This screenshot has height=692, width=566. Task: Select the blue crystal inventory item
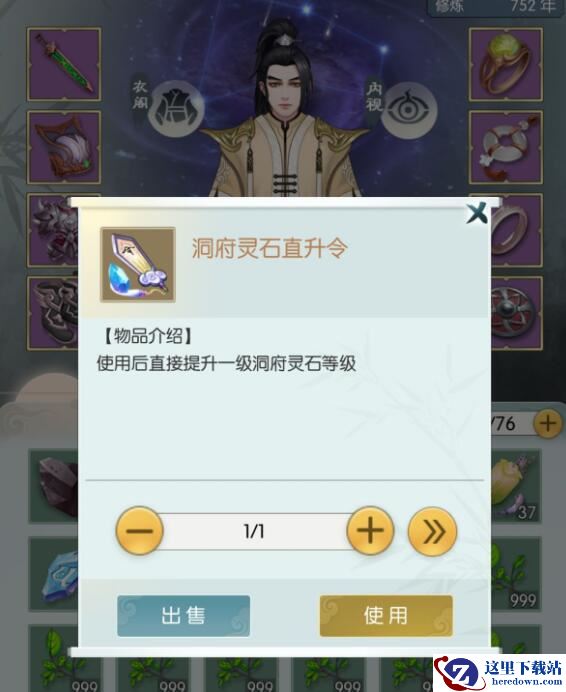pos(53,574)
